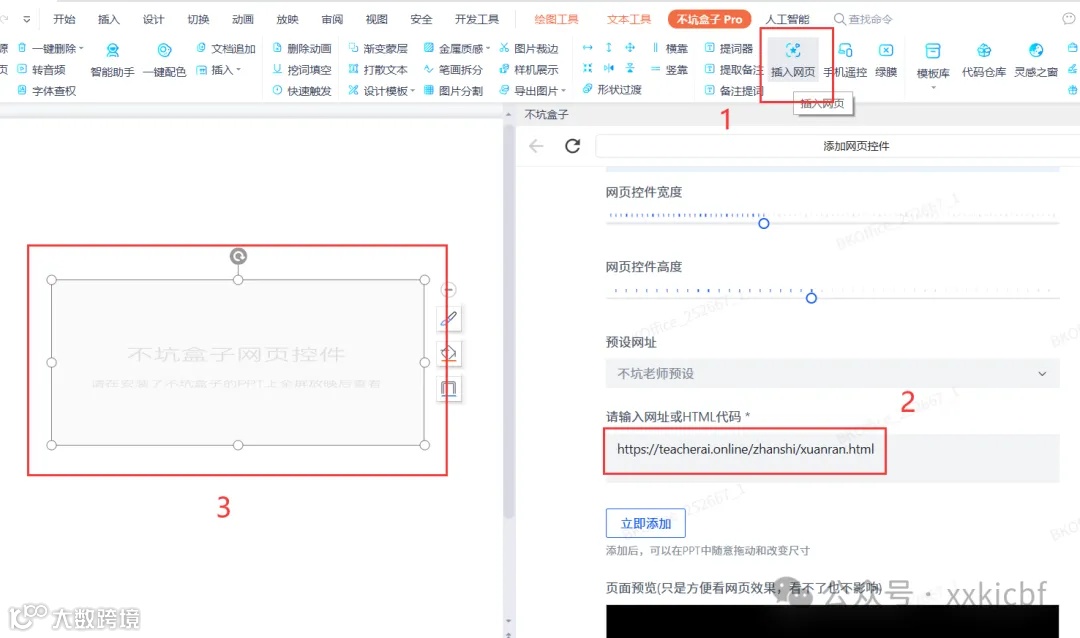Expand the 导出图片 dropdown

click(x=563, y=90)
